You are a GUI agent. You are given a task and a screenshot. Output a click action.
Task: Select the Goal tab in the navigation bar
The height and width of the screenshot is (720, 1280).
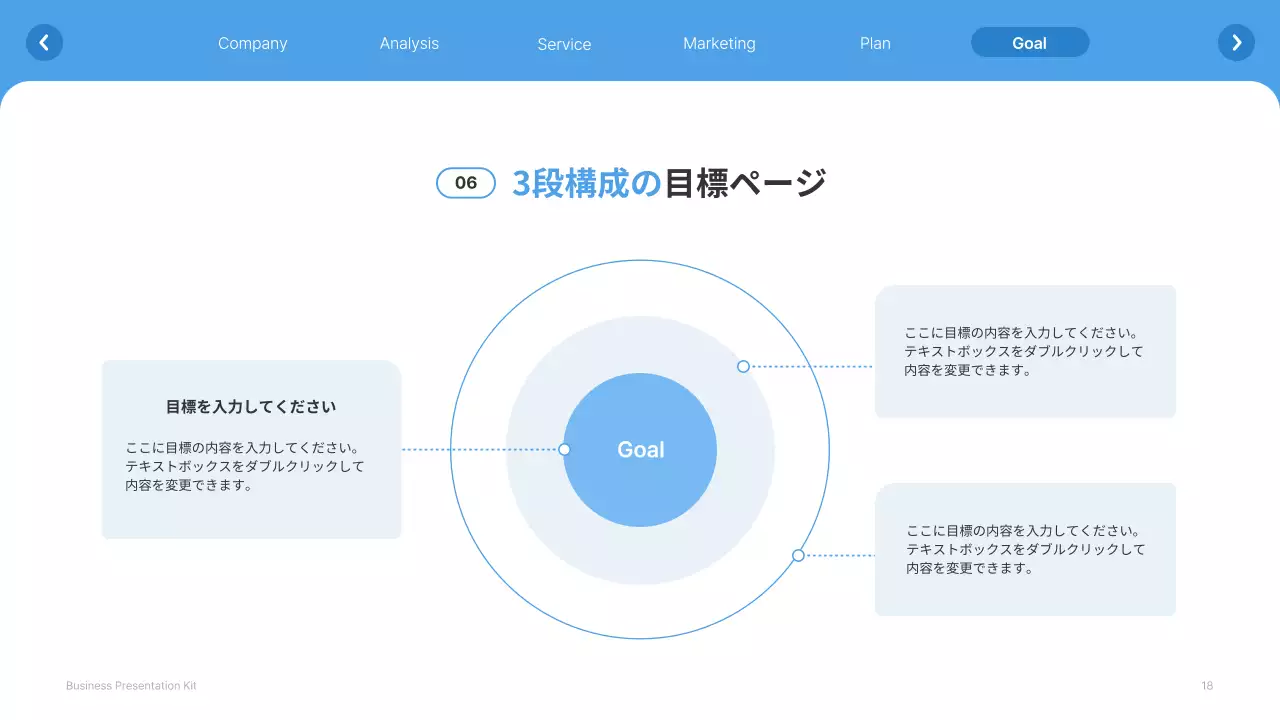(1030, 42)
